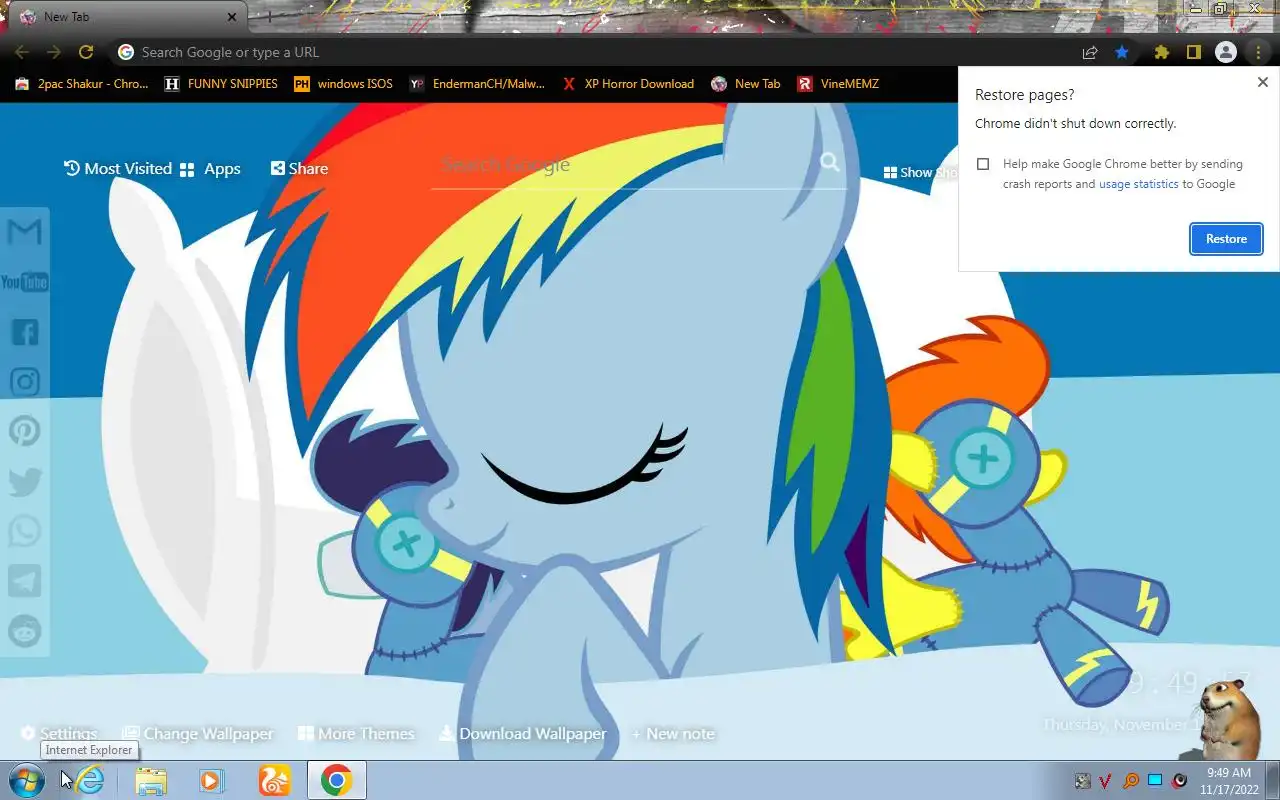Open a new tab with plus button
This screenshot has height=800, width=1280.
268,17
